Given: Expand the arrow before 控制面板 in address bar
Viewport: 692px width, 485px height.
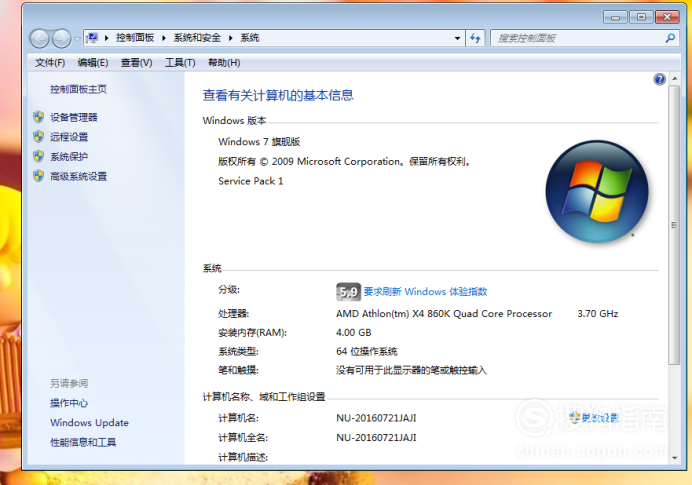Looking at the screenshot, I should 106,38.
